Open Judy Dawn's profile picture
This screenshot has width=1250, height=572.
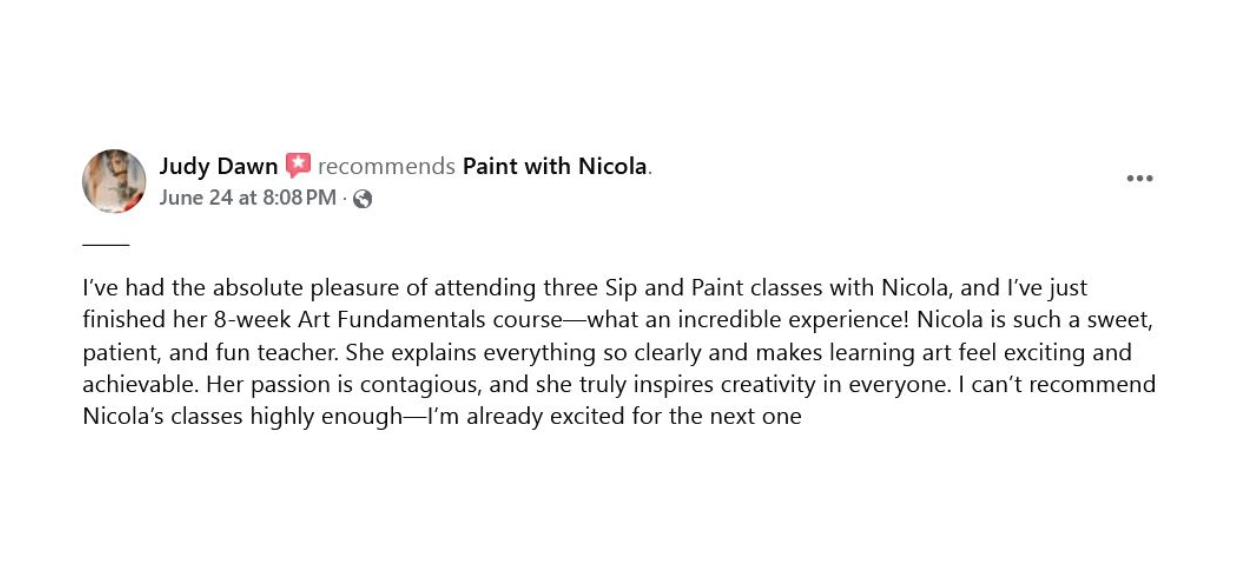pyautogui.click(x=114, y=181)
